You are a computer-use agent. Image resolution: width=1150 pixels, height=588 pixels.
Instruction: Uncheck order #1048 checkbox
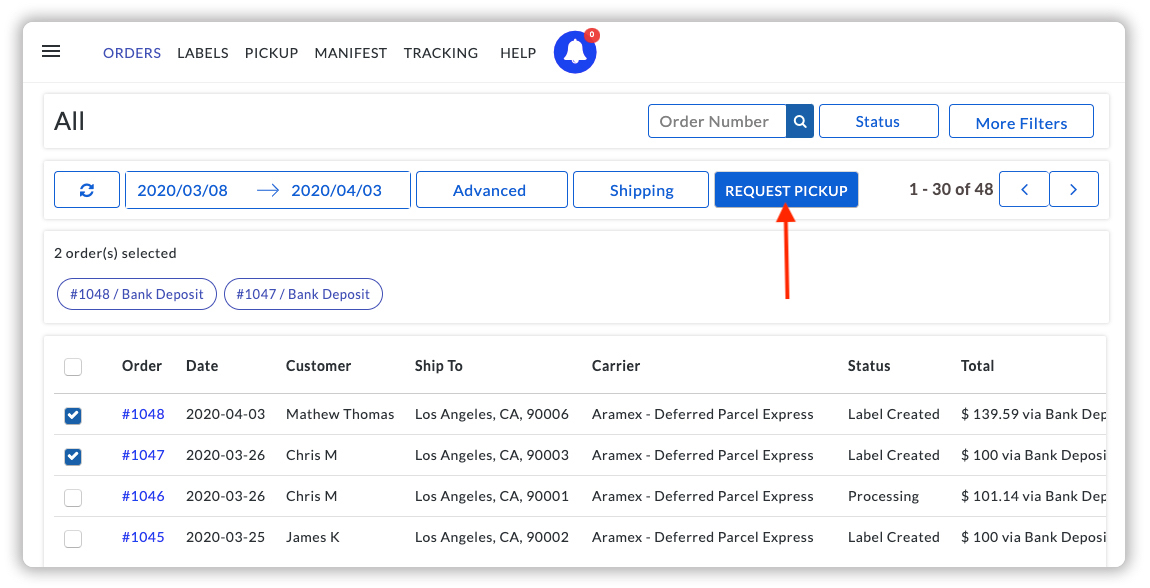pos(73,416)
